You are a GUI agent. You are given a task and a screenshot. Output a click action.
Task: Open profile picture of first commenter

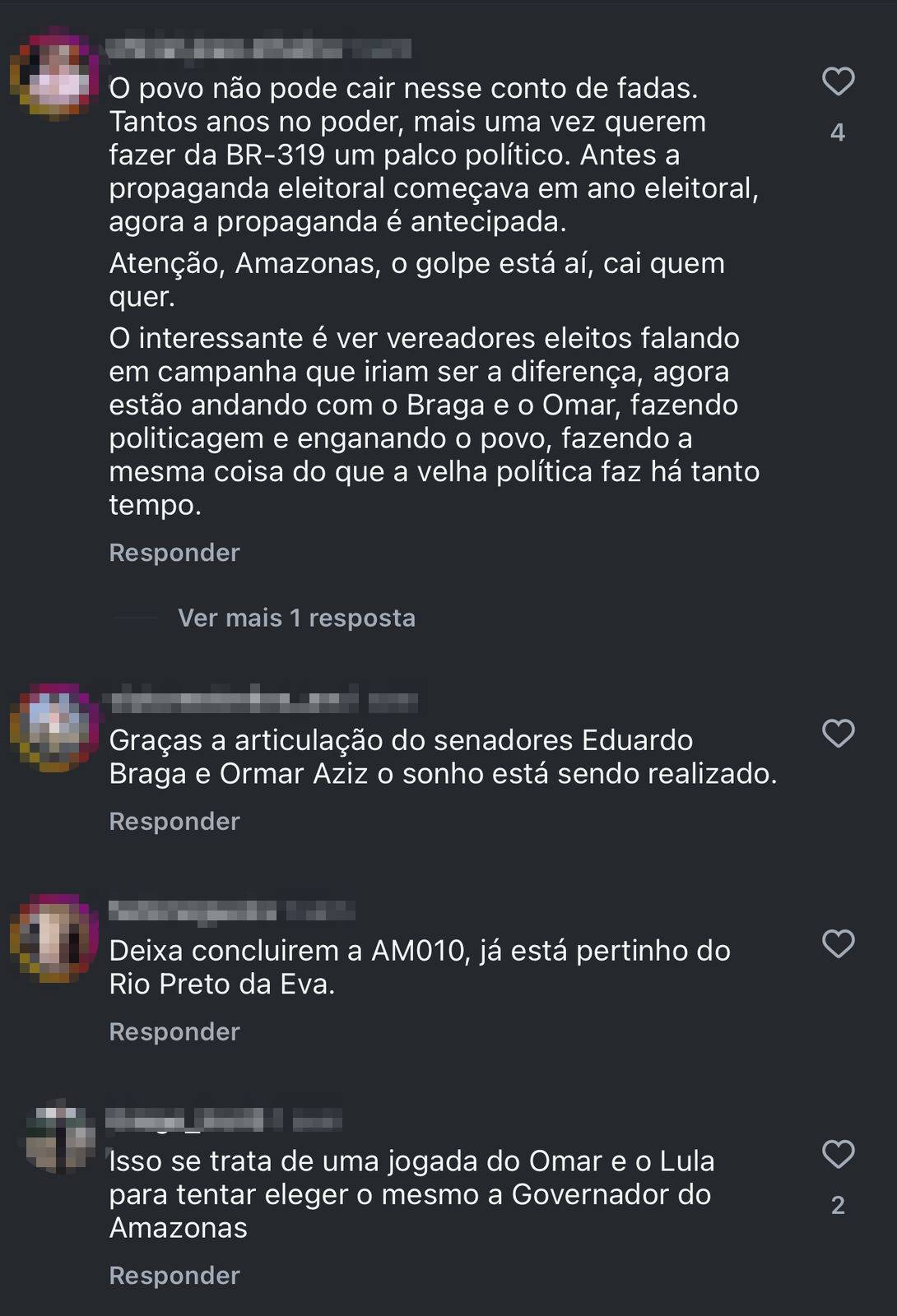pyautogui.click(x=56, y=78)
